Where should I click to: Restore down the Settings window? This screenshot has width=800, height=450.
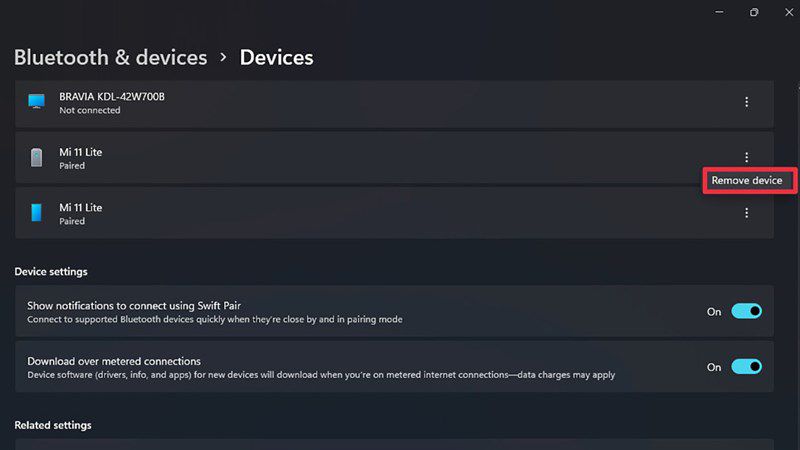(754, 12)
